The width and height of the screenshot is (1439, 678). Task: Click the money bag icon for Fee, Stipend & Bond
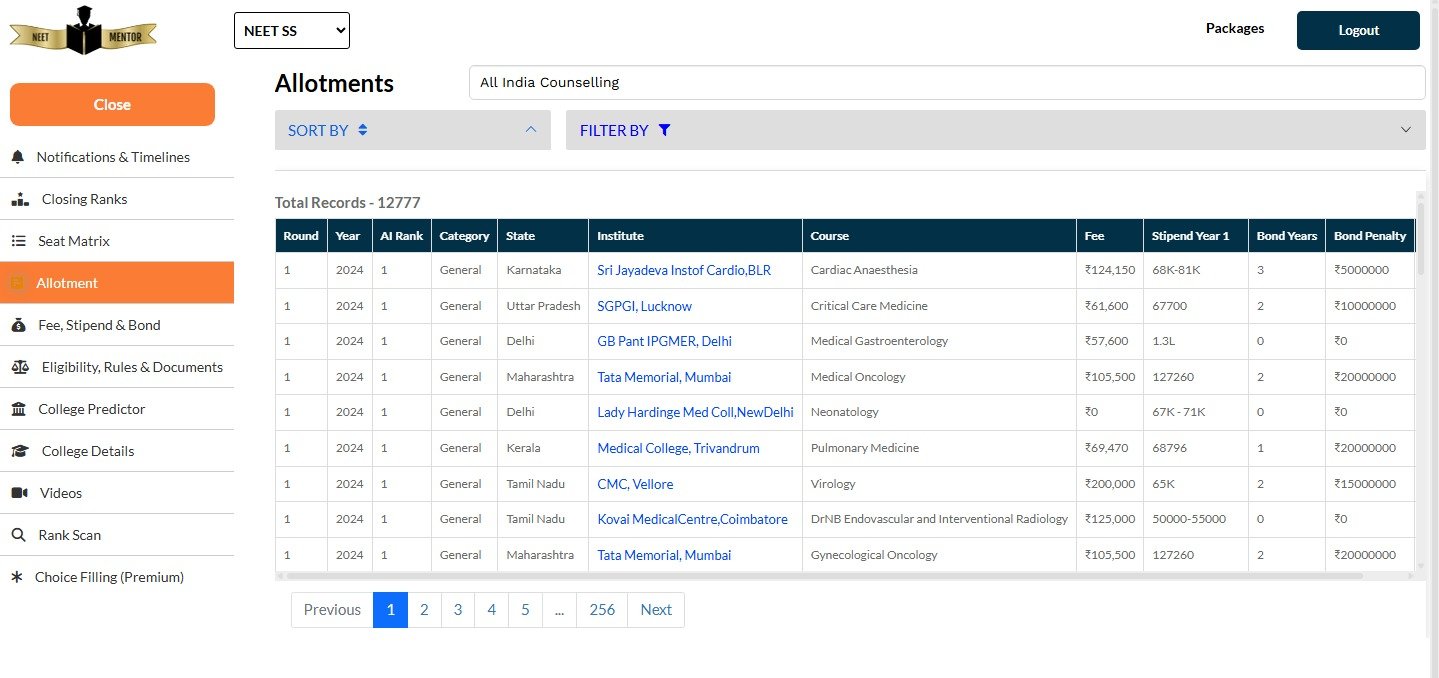tap(19, 325)
